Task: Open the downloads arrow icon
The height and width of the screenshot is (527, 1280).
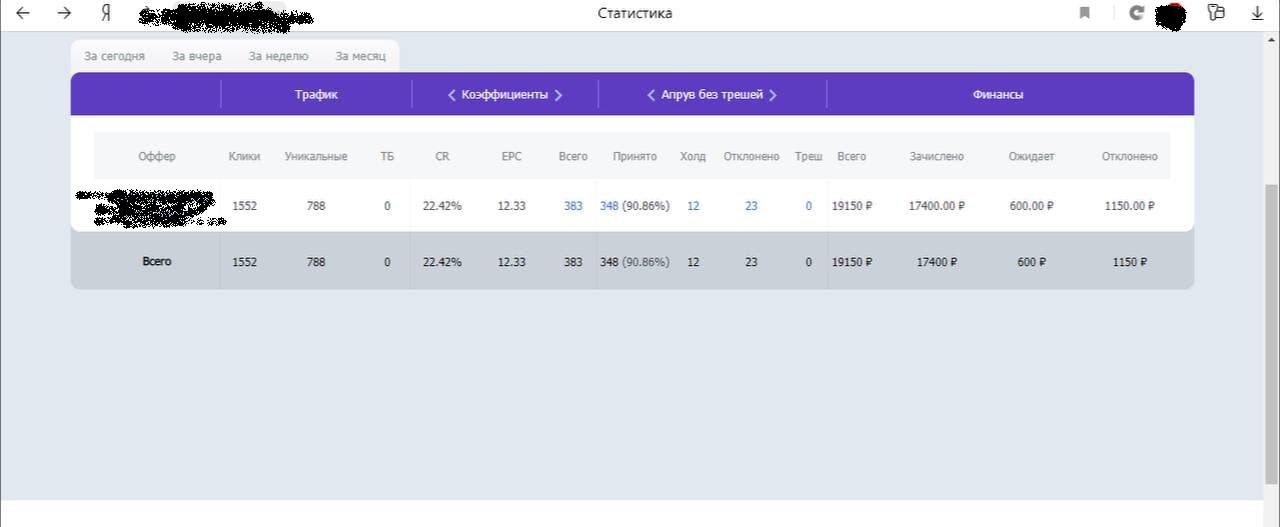Action: coord(1258,13)
